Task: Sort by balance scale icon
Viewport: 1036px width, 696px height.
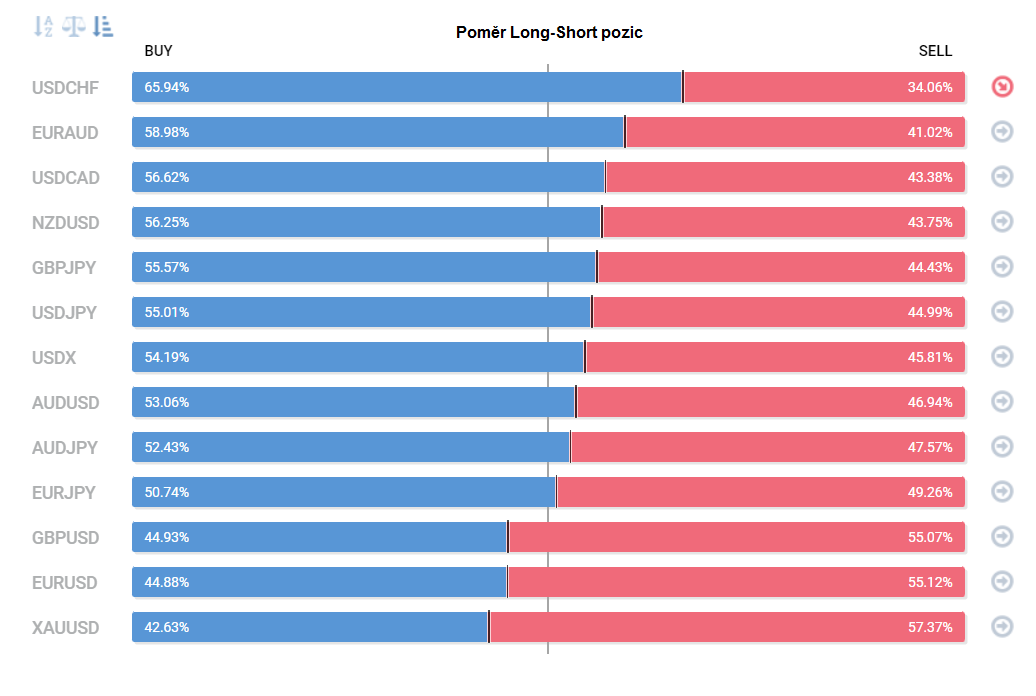Action: (x=73, y=26)
